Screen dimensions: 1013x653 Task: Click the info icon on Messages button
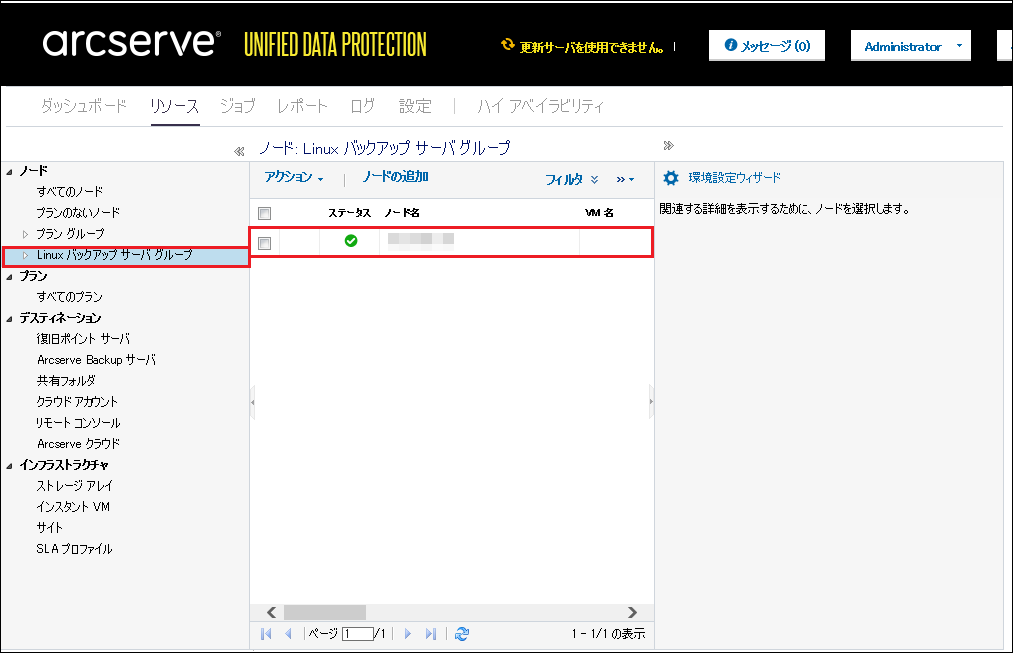coord(731,45)
